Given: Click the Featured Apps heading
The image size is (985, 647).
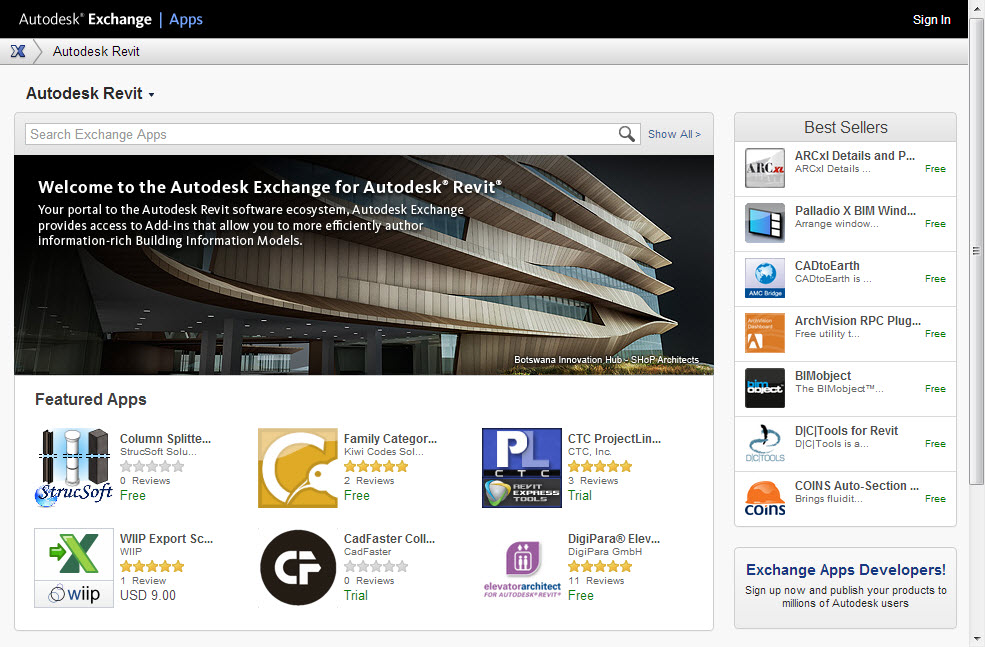Looking at the screenshot, I should [x=90, y=400].
